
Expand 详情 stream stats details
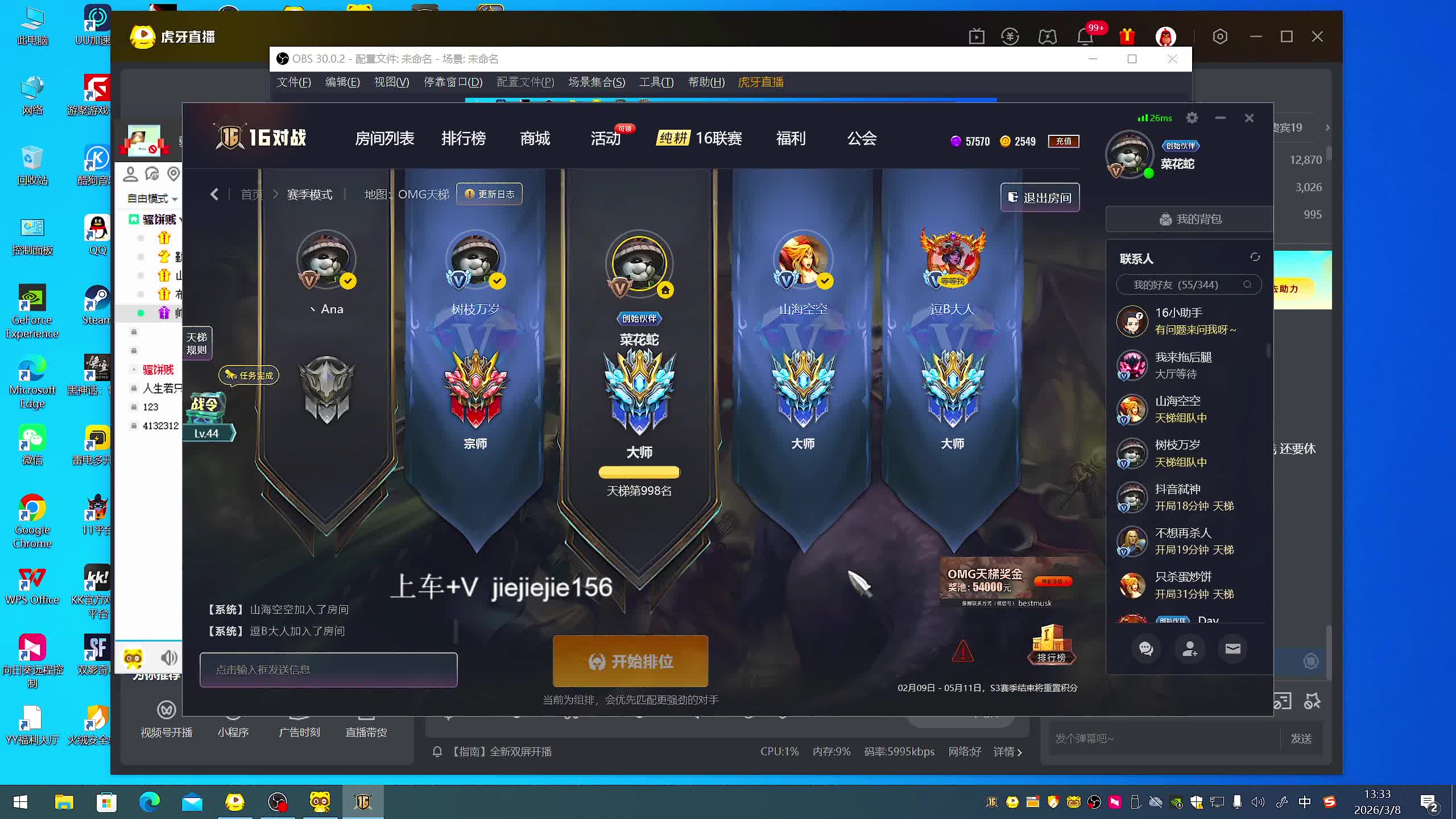pos(1007,752)
